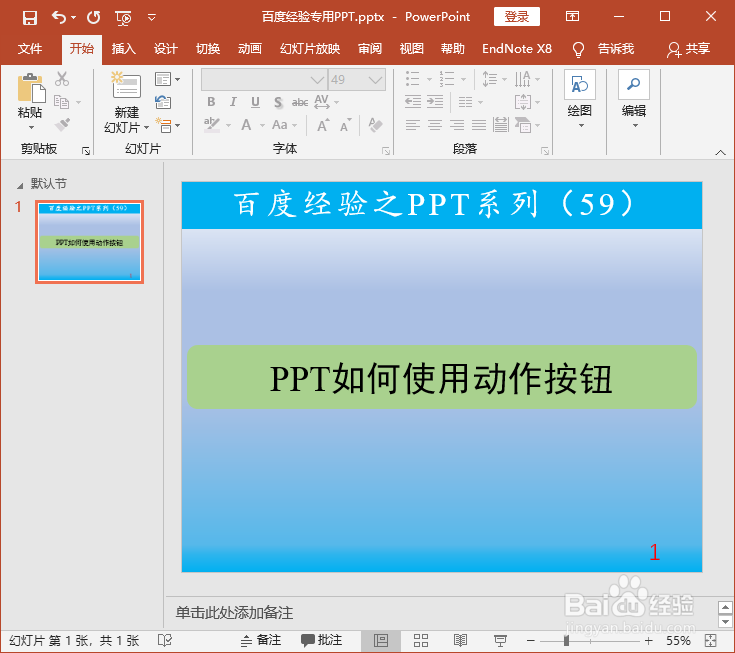Click the Redo/Repeat icon
The height and width of the screenshot is (653, 735).
click(94, 17)
